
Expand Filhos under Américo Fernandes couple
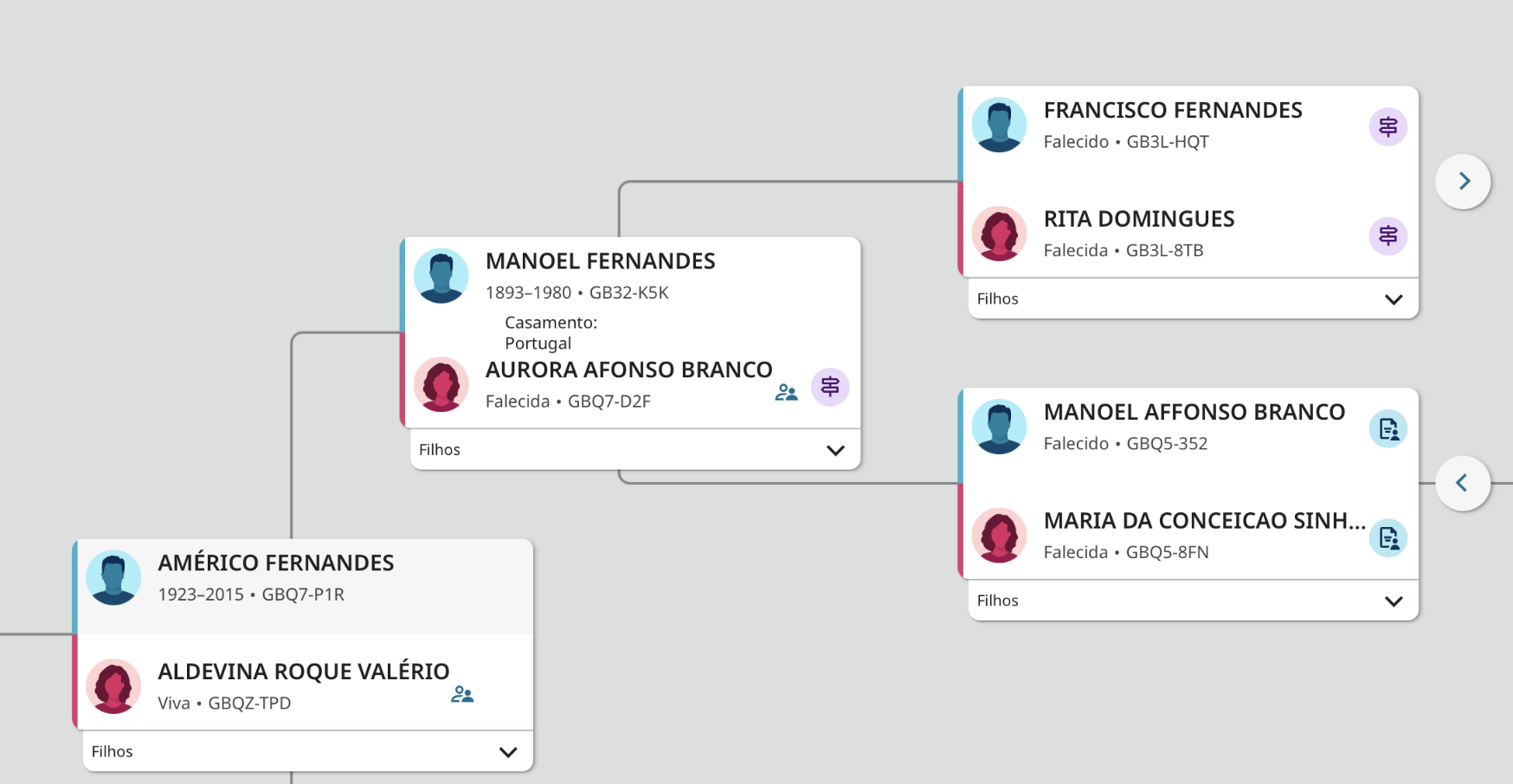pyautogui.click(x=508, y=752)
